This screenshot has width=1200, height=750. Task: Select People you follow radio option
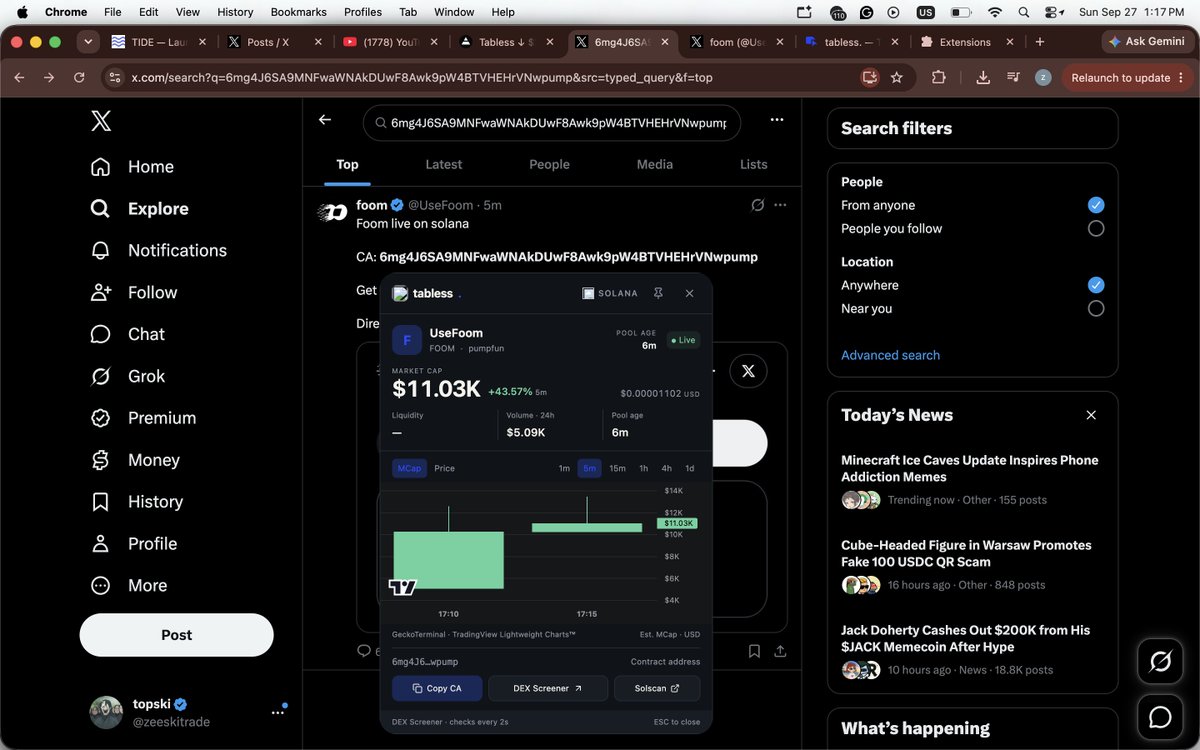1096,228
